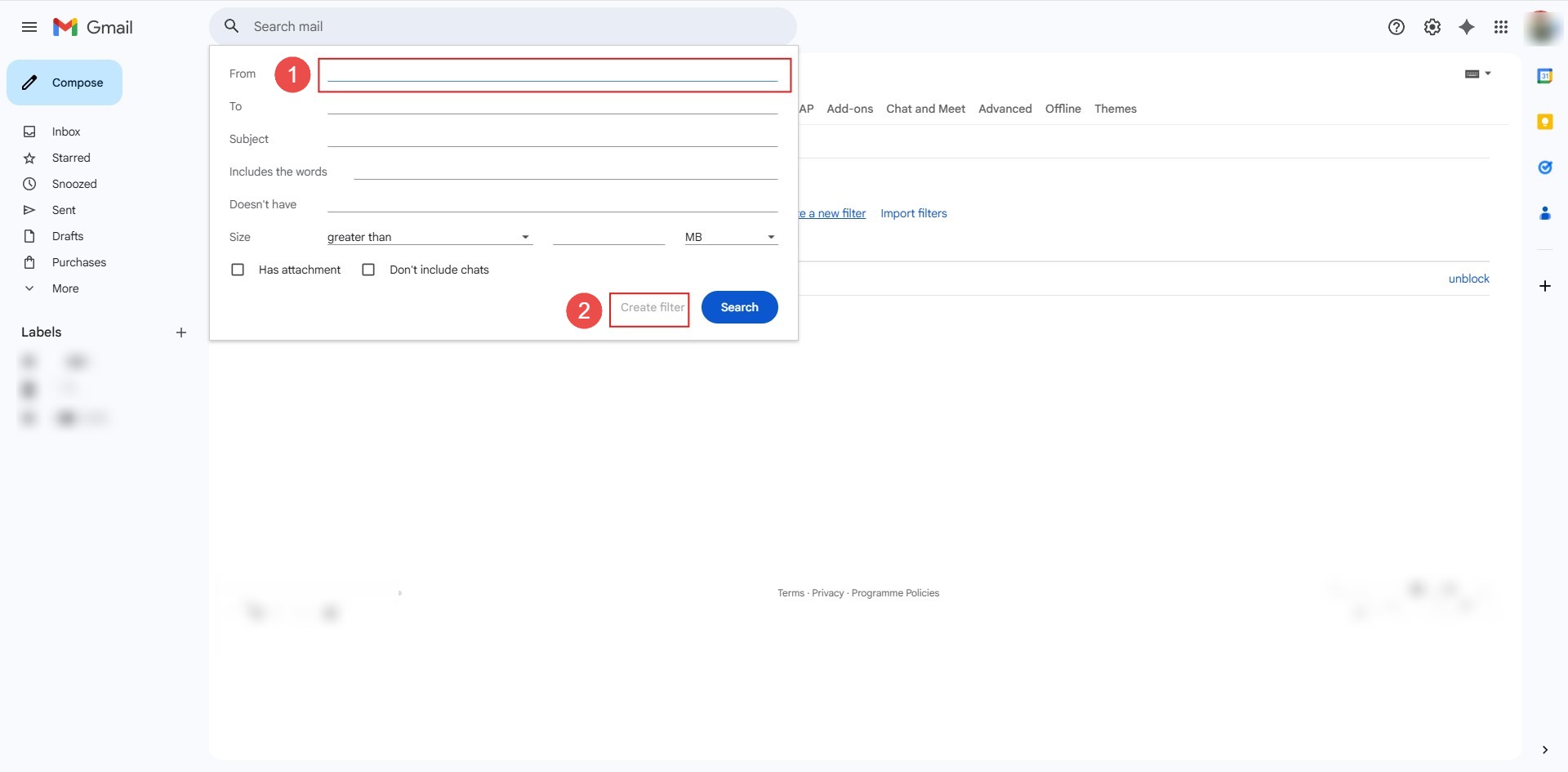Check the Has attachment checkbox

click(x=238, y=270)
